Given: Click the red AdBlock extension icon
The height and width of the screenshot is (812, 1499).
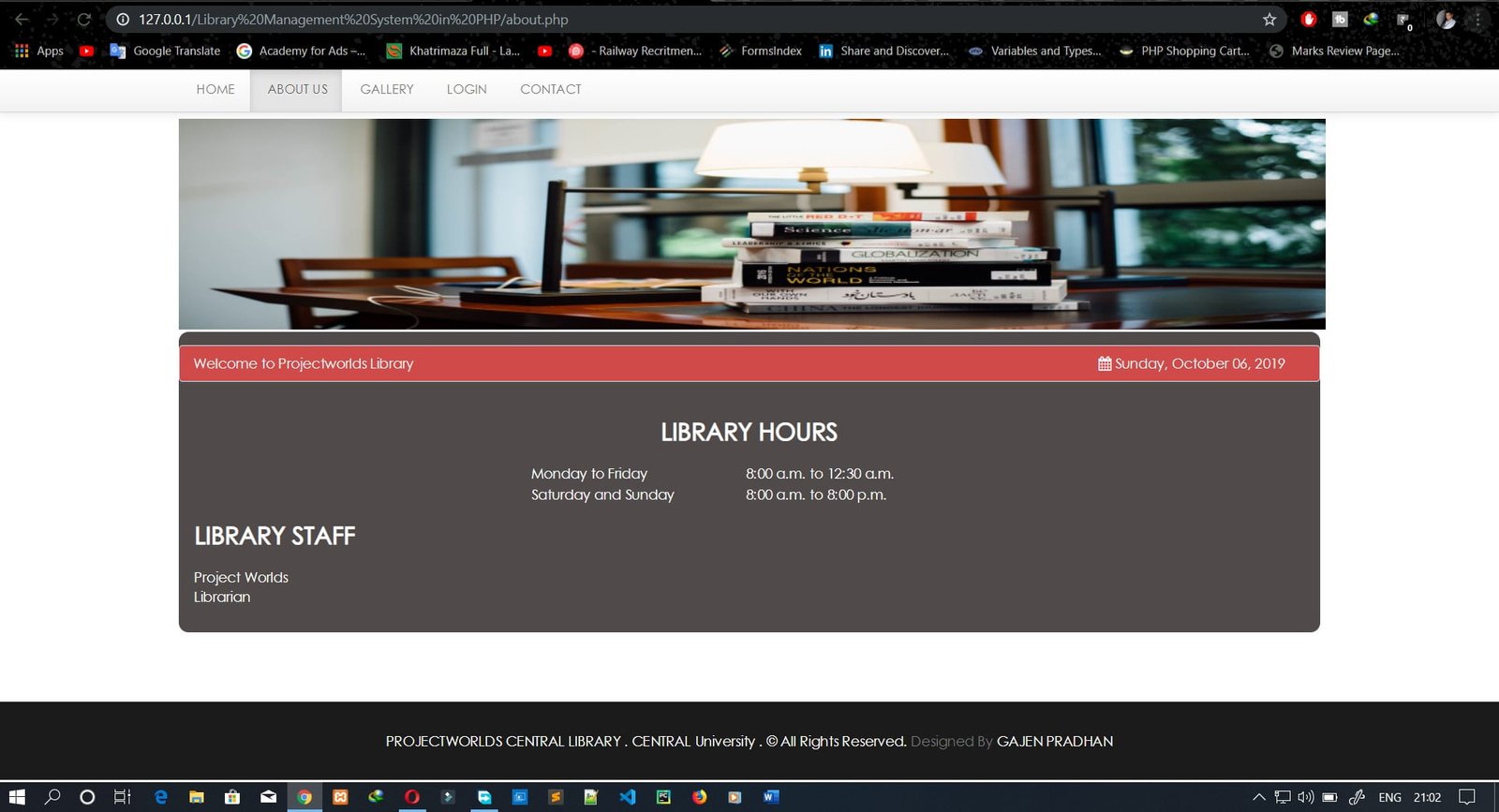Looking at the screenshot, I should [x=1309, y=20].
